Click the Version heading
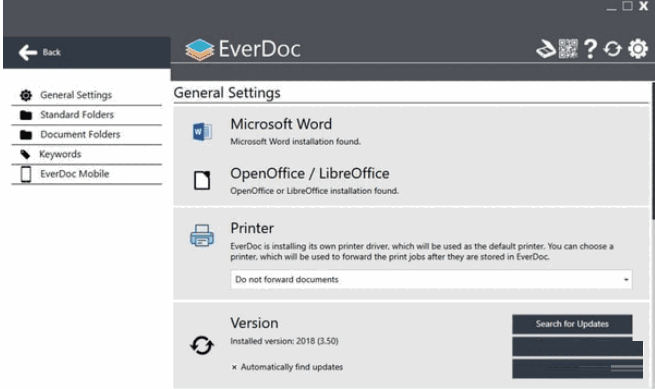Screen dimensions: 655x389 254,323
